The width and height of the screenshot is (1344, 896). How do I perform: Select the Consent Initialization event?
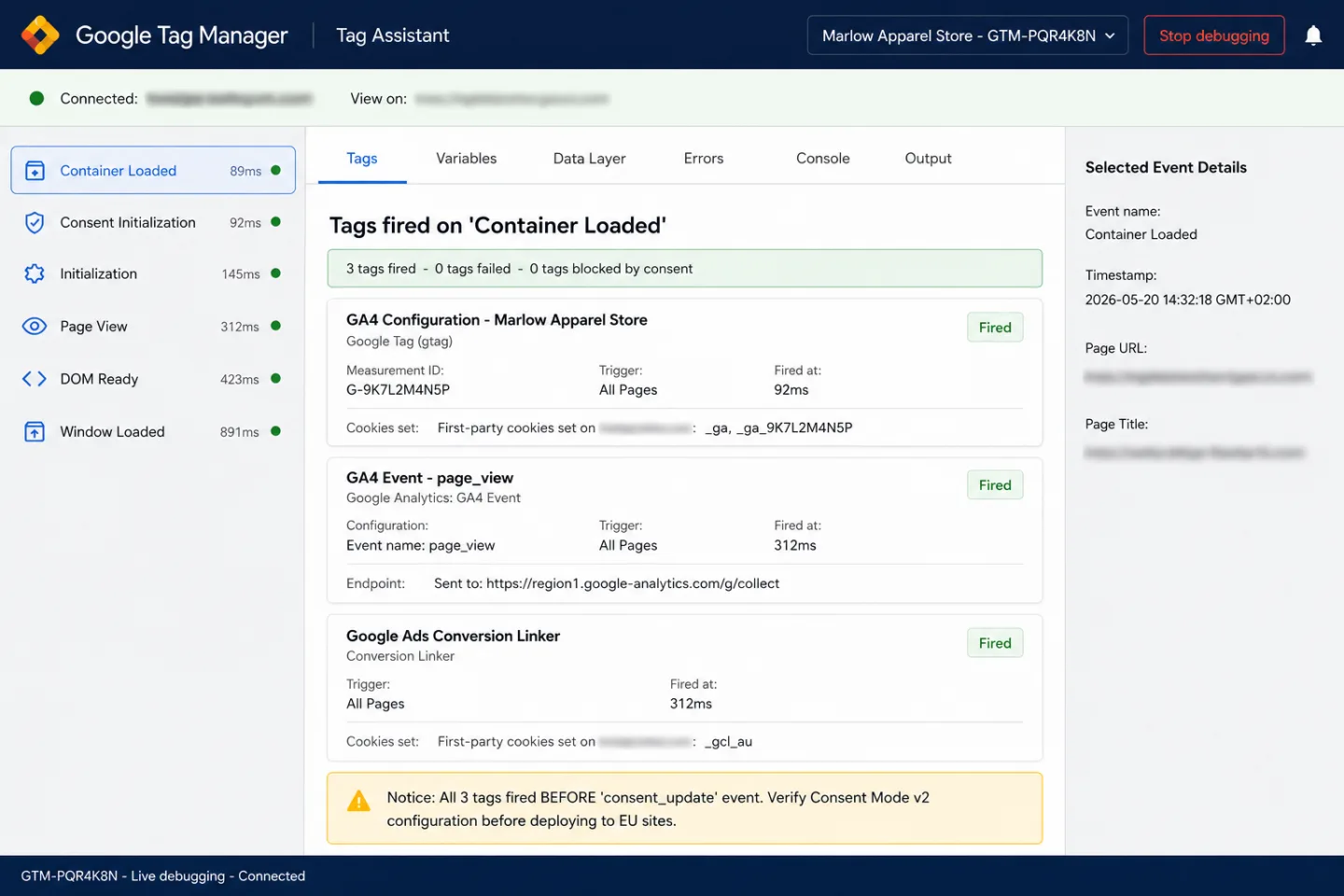[x=153, y=222]
